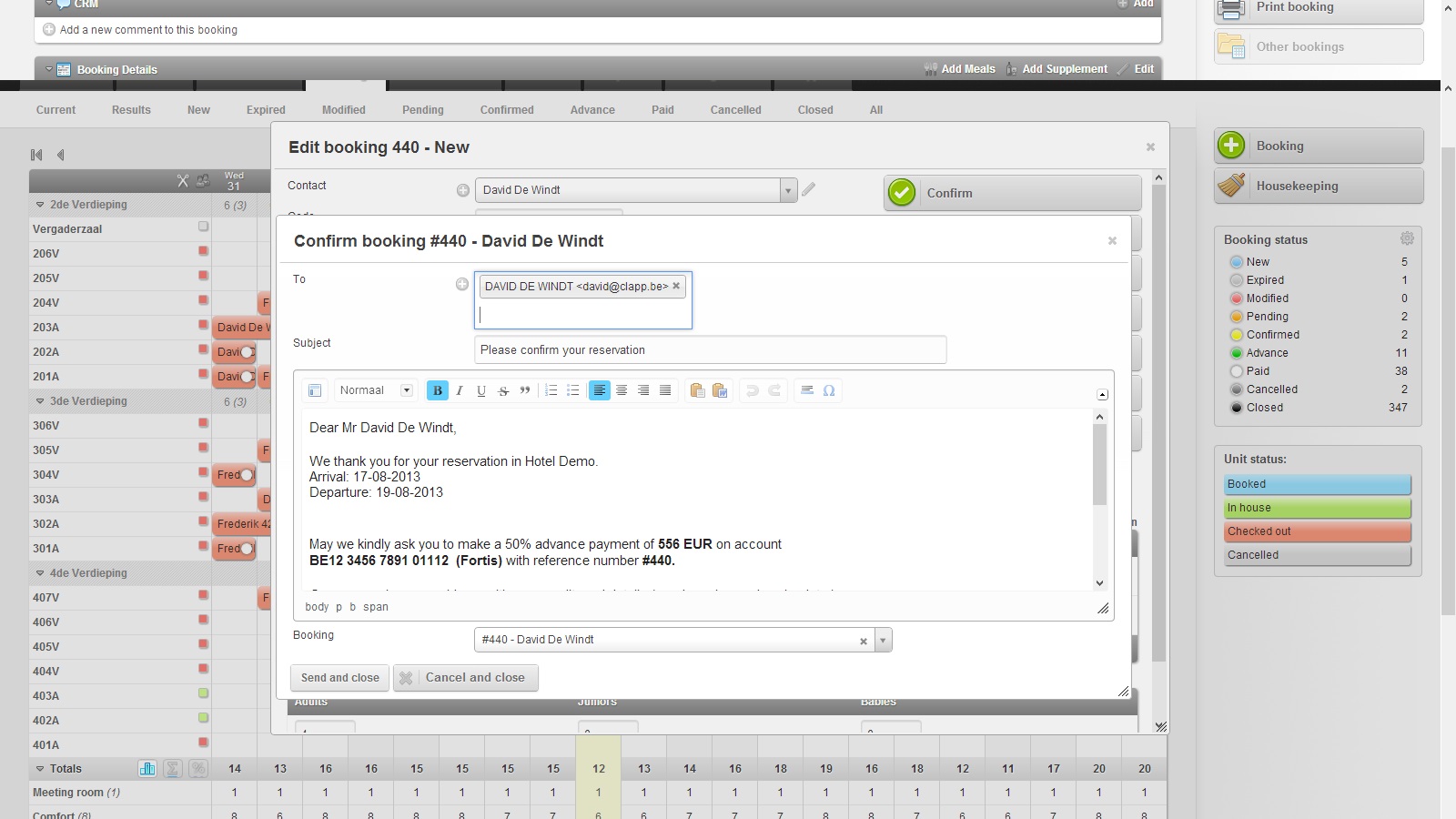
Task: Click the scissors icon in planner header
Action: point(183,180)
